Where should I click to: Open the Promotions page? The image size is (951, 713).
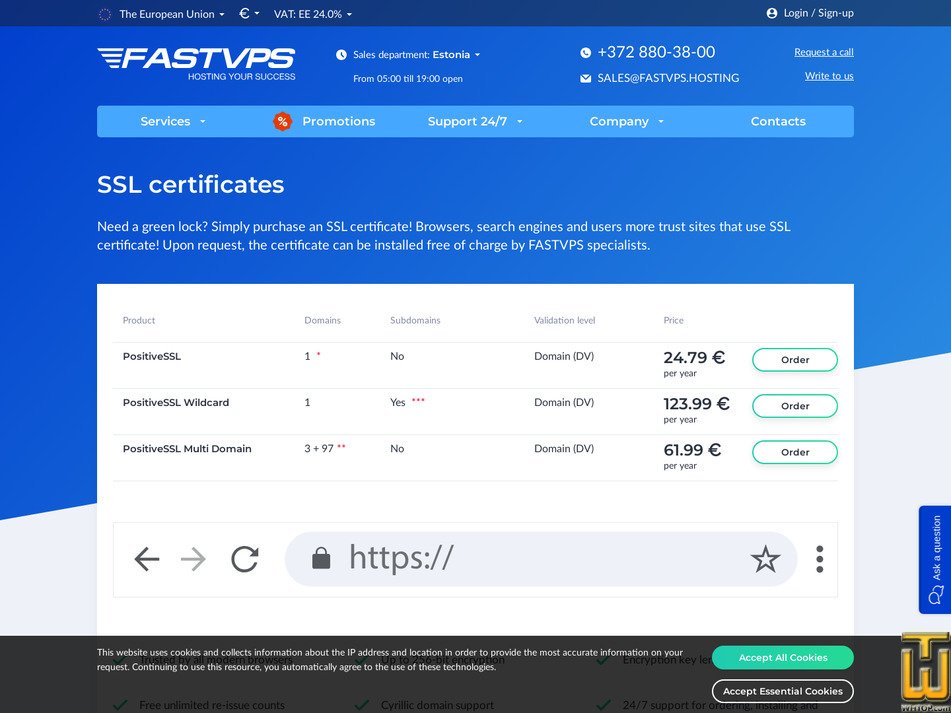[338, 121]
